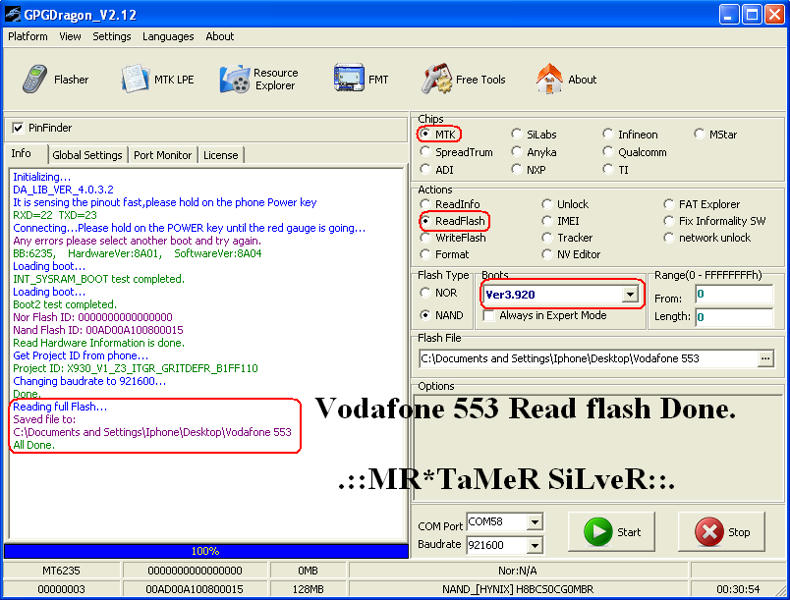
Task: Open the Platform menu
Action: [28, 36]
